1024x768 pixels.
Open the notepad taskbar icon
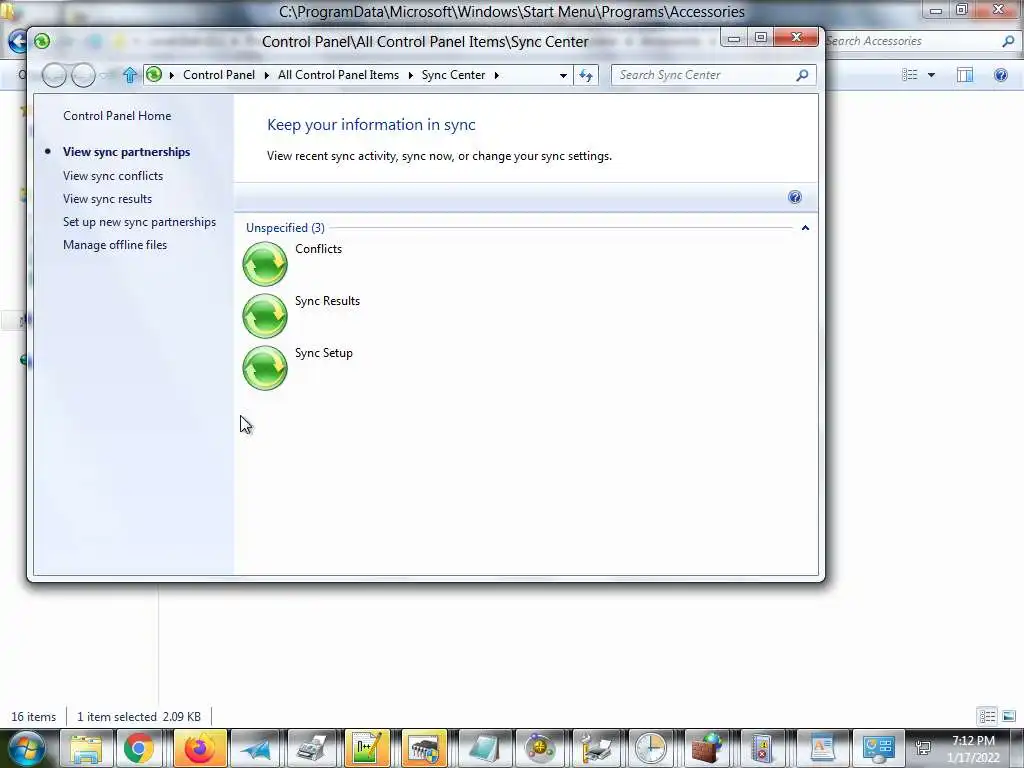point(483,748)
